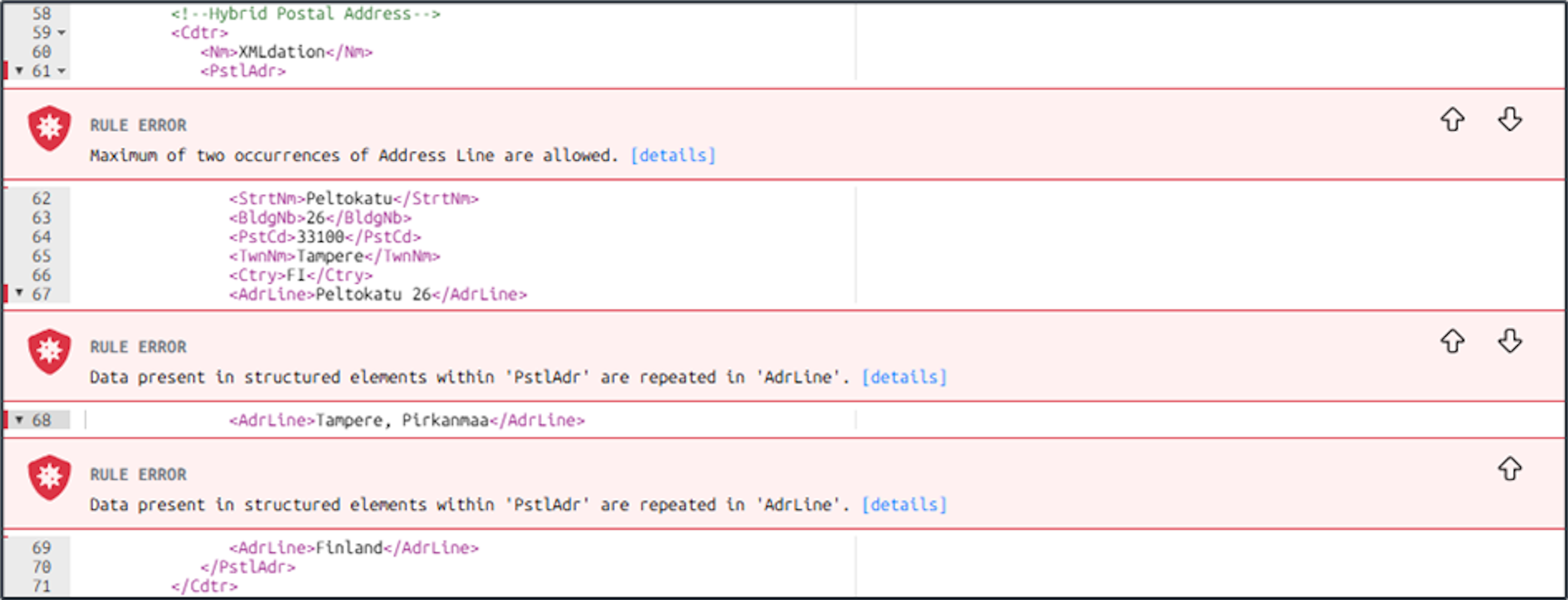Click the Hybrid Postal Address comment
This screenshot has width=1568, height=600.
click(305, 13)
